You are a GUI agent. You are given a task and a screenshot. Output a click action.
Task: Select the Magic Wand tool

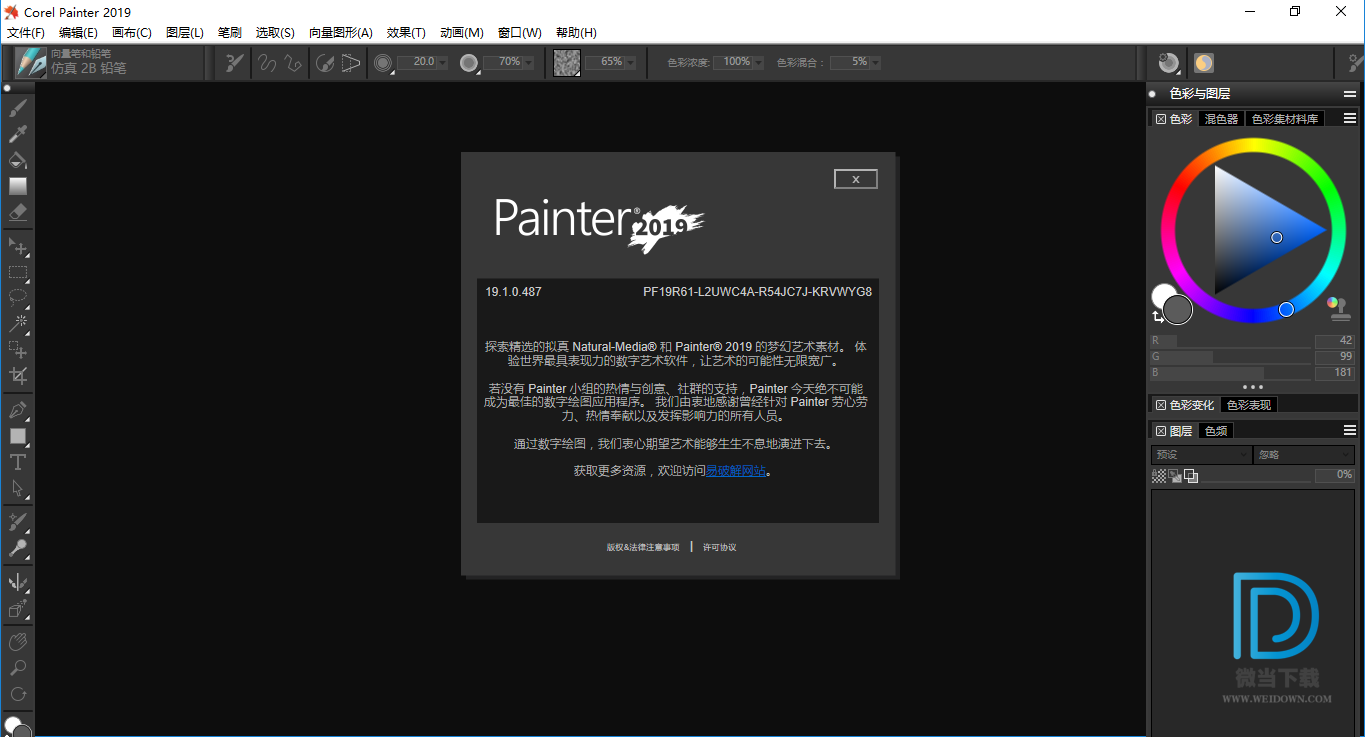tap(17, 324)
